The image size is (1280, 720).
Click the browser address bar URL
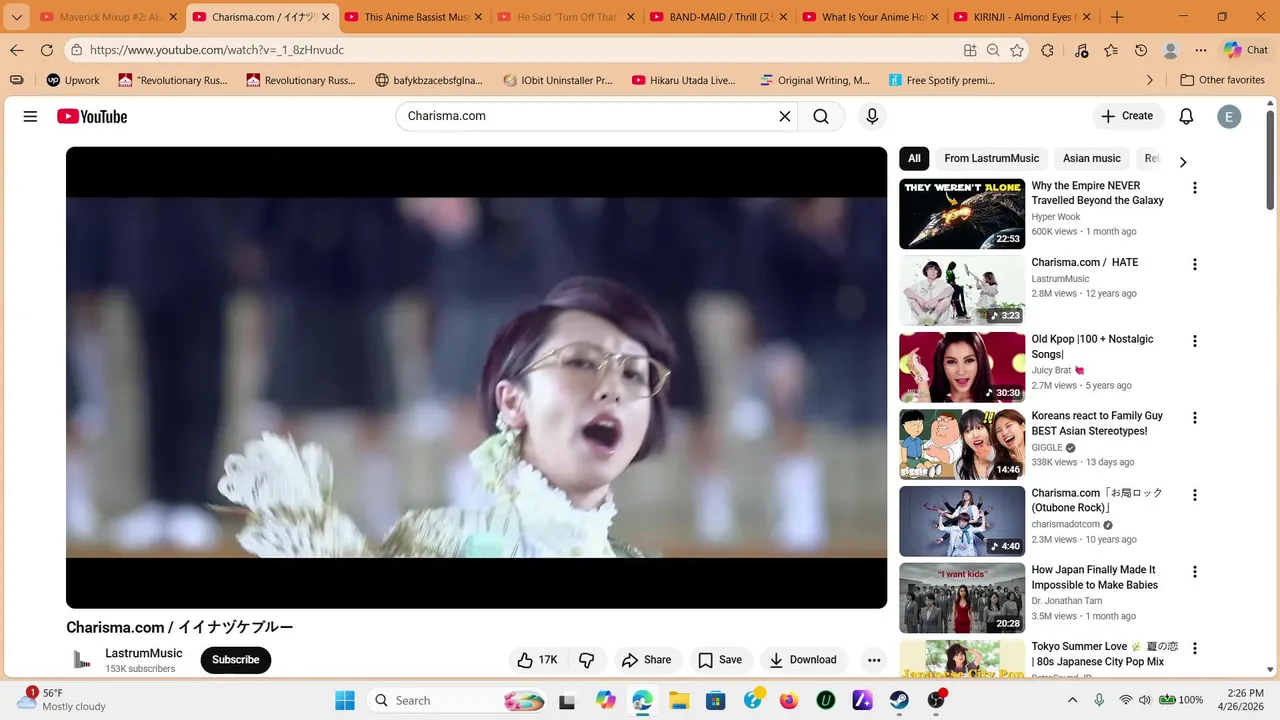coord(217,50)
